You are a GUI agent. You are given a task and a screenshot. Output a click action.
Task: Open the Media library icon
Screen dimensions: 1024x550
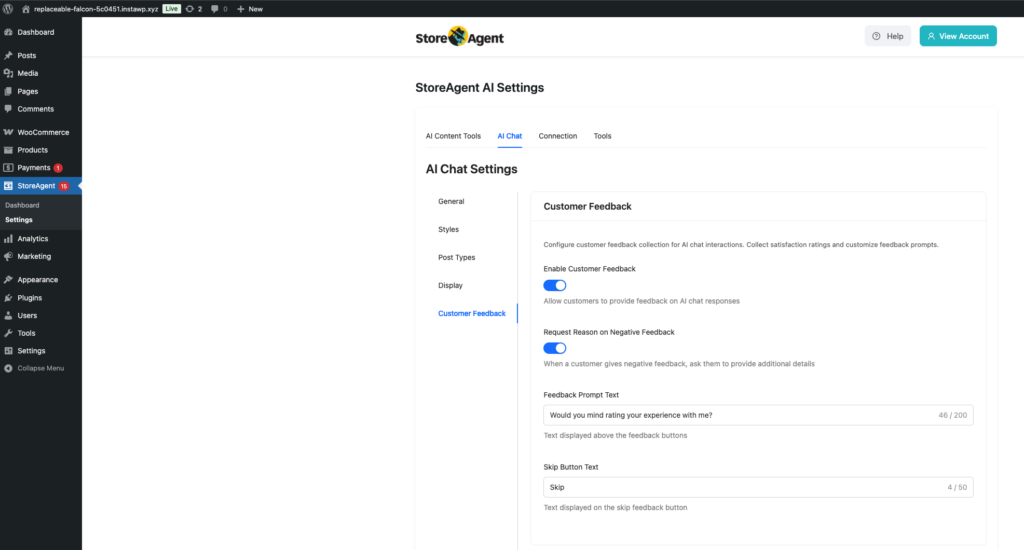coord(8,73)
